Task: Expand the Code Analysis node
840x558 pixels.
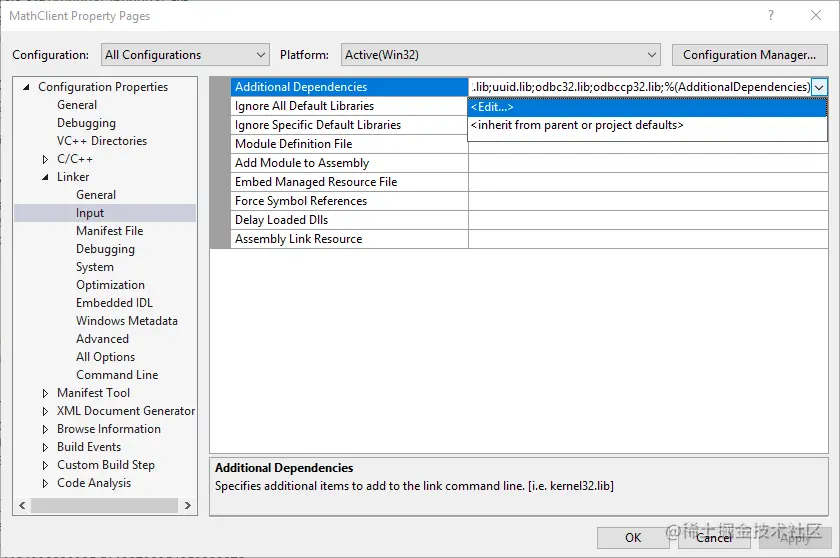Action: [45, 483]
